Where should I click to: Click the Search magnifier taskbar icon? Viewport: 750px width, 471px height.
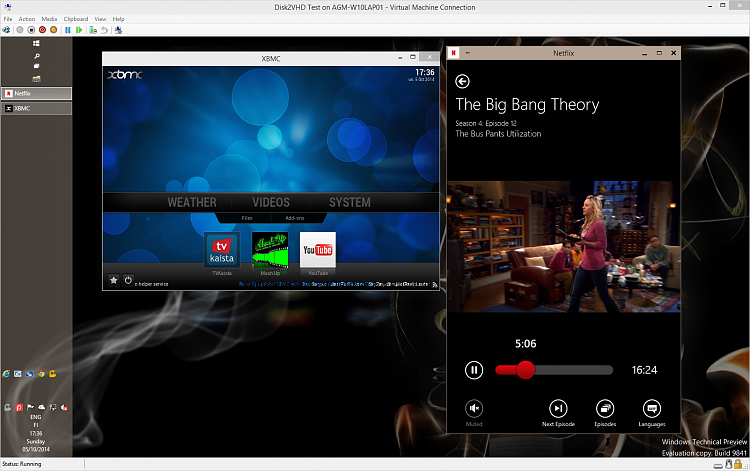36,55
